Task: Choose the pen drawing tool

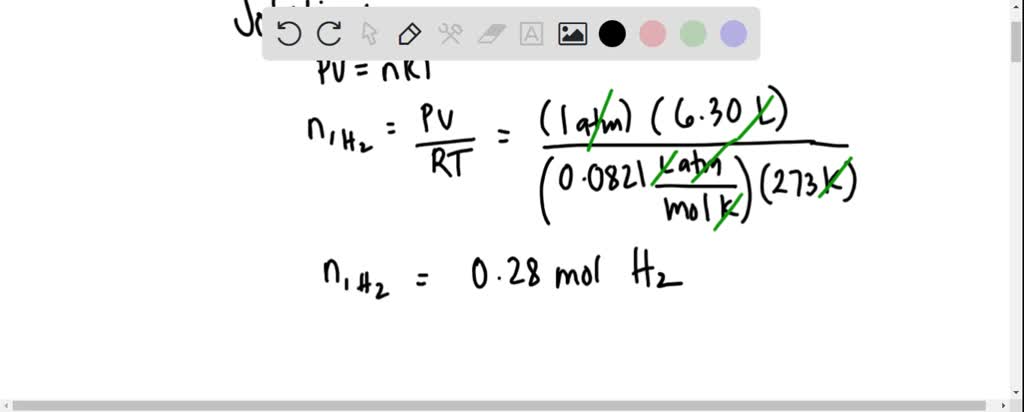Action: coord(409,34)
